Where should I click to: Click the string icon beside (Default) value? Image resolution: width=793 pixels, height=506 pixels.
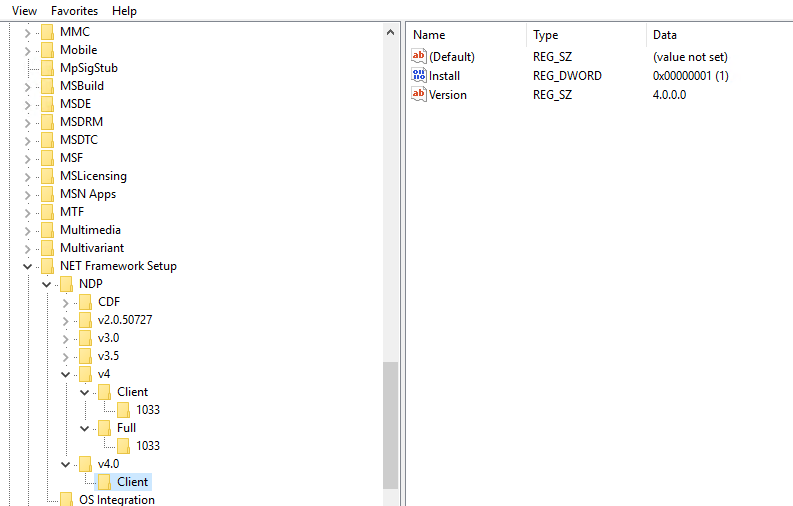(419, 56)
